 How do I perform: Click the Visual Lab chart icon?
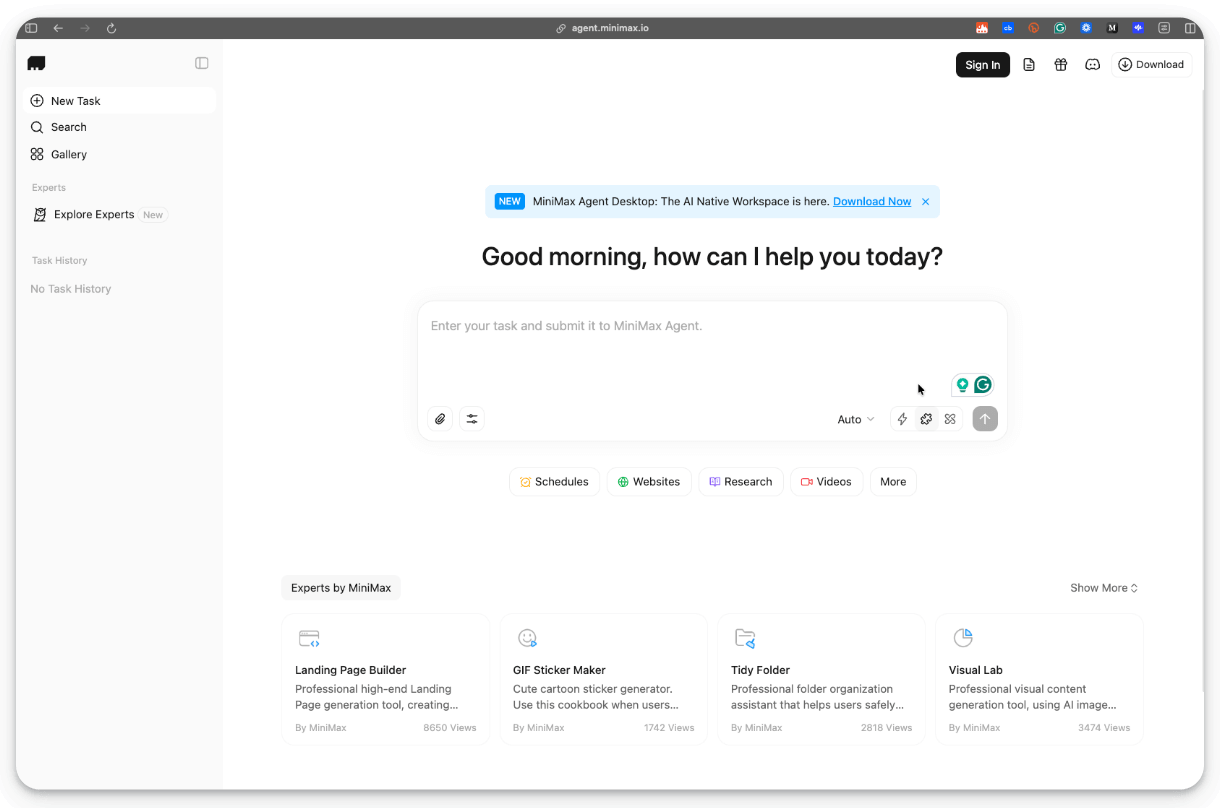tap(963, 638)
